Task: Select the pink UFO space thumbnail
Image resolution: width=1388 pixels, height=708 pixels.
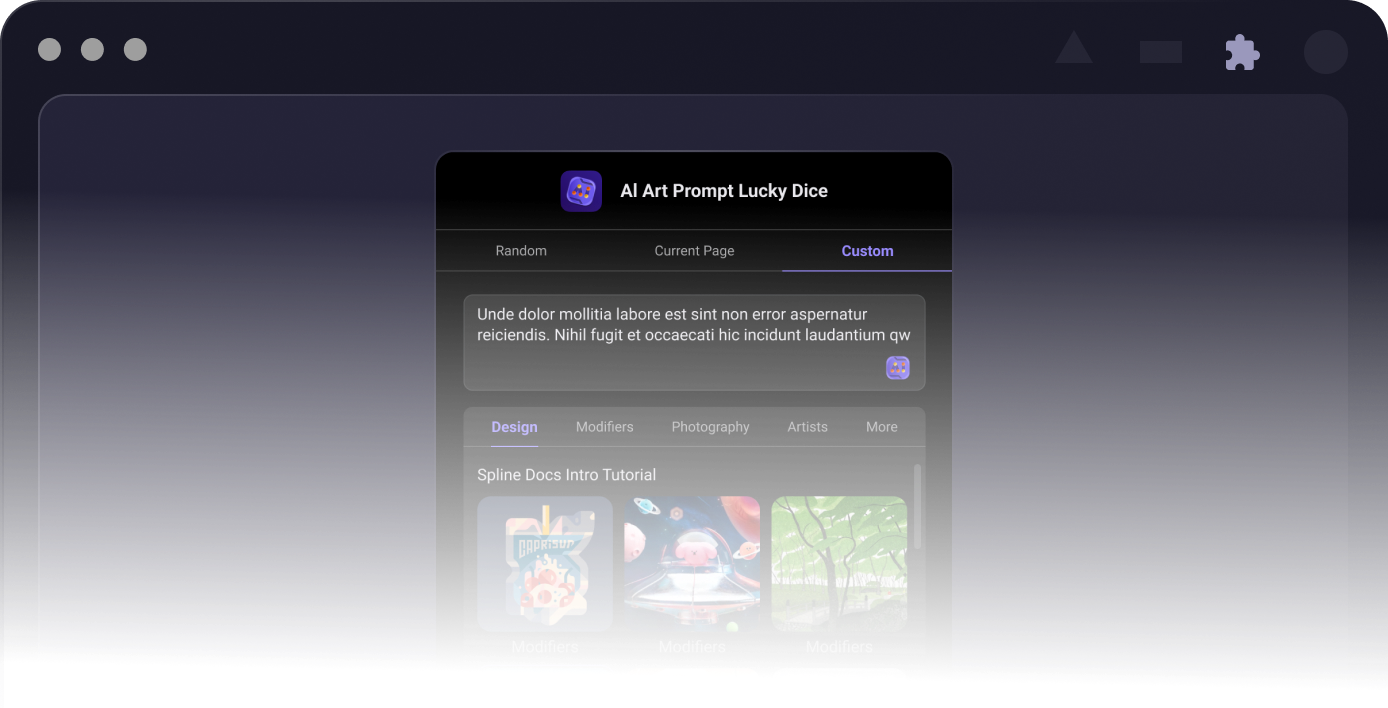Action: pyautogui.click(x=692, y=564)
